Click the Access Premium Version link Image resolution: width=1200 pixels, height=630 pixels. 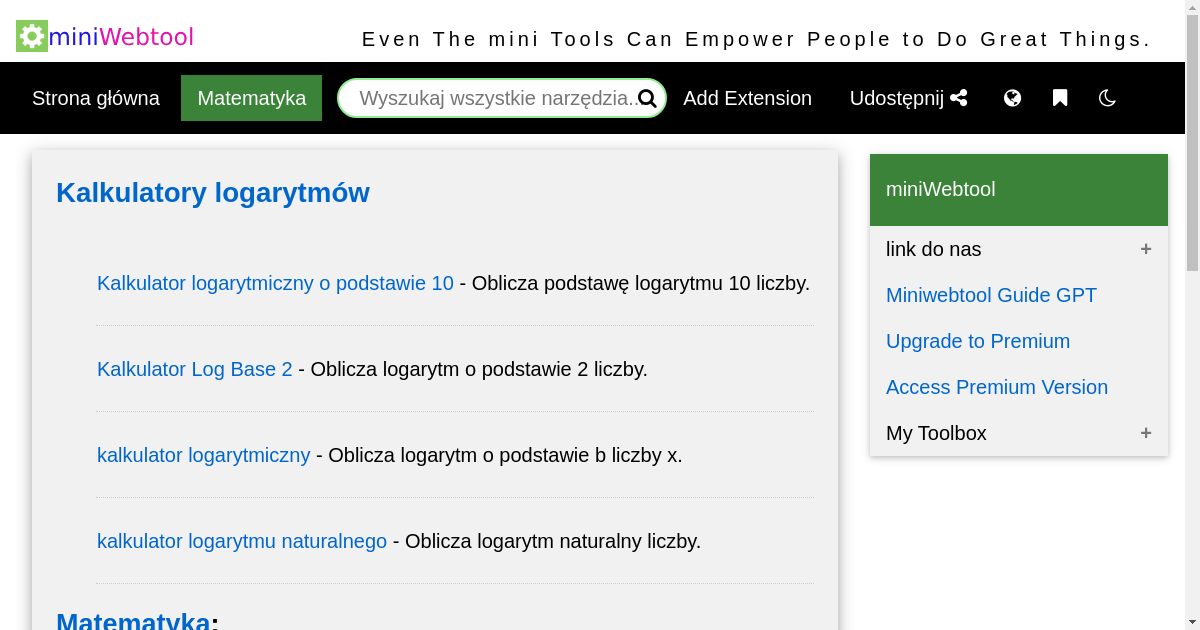tap(996, 387)
